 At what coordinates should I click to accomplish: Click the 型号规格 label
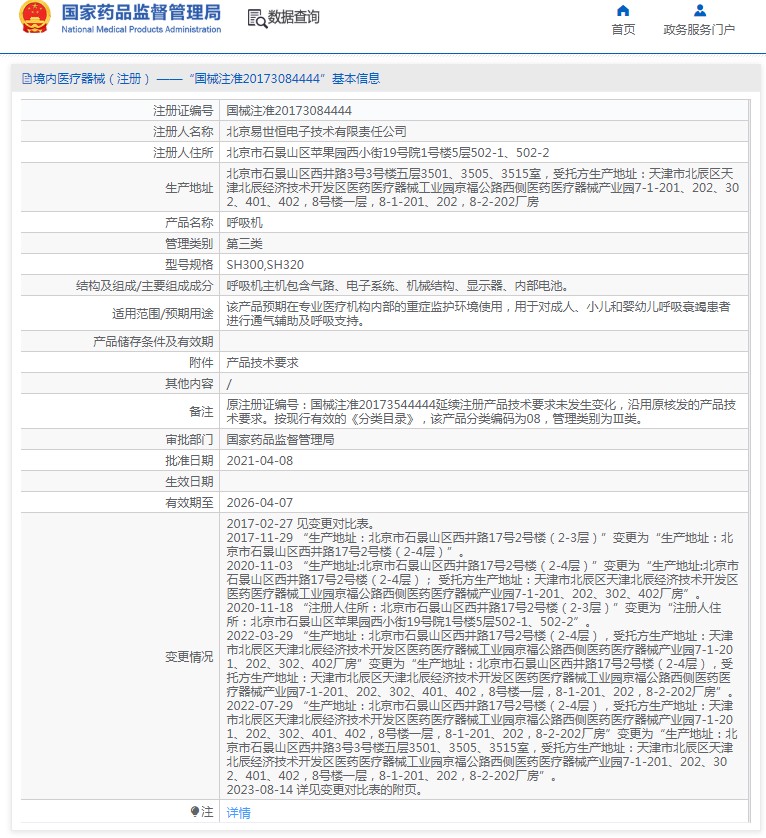[189, 265]
